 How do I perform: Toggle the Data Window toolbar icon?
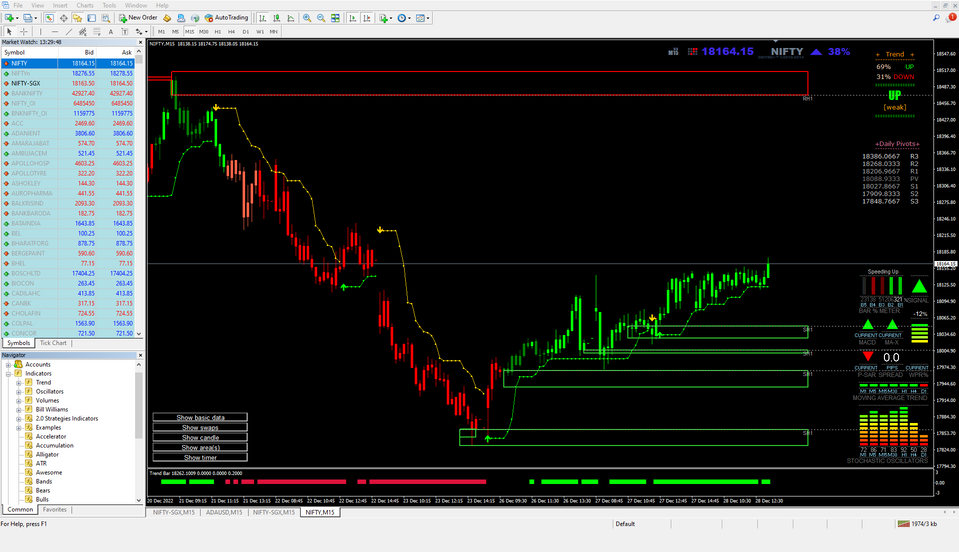point(64,18)
